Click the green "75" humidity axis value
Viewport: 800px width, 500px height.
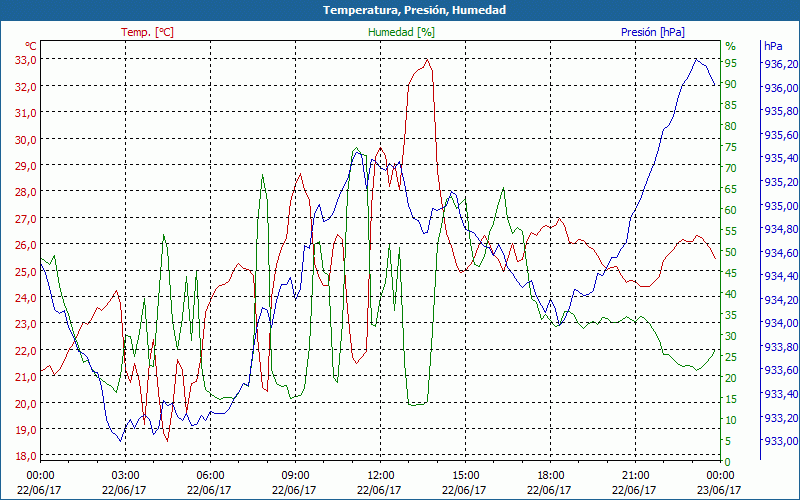pyautogui.click(x=730, y=147)
